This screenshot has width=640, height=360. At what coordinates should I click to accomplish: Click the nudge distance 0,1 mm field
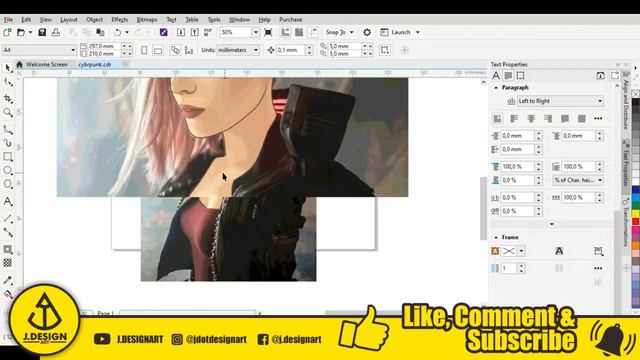(x=291, y=50)
